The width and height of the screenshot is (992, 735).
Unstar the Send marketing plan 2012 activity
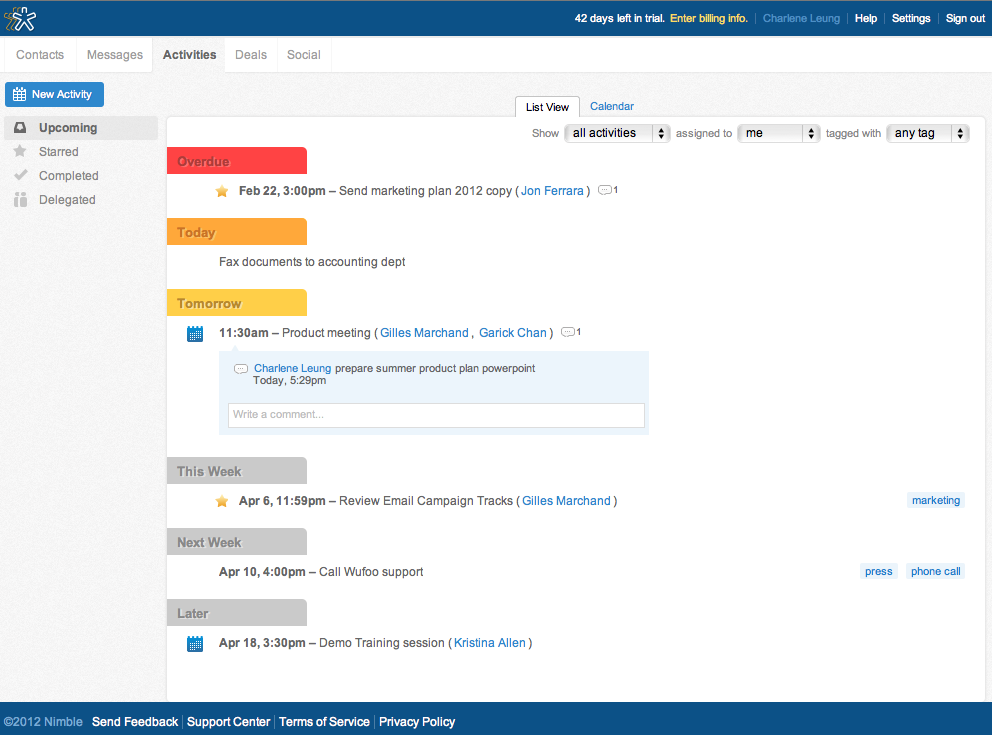click(221, 191)
